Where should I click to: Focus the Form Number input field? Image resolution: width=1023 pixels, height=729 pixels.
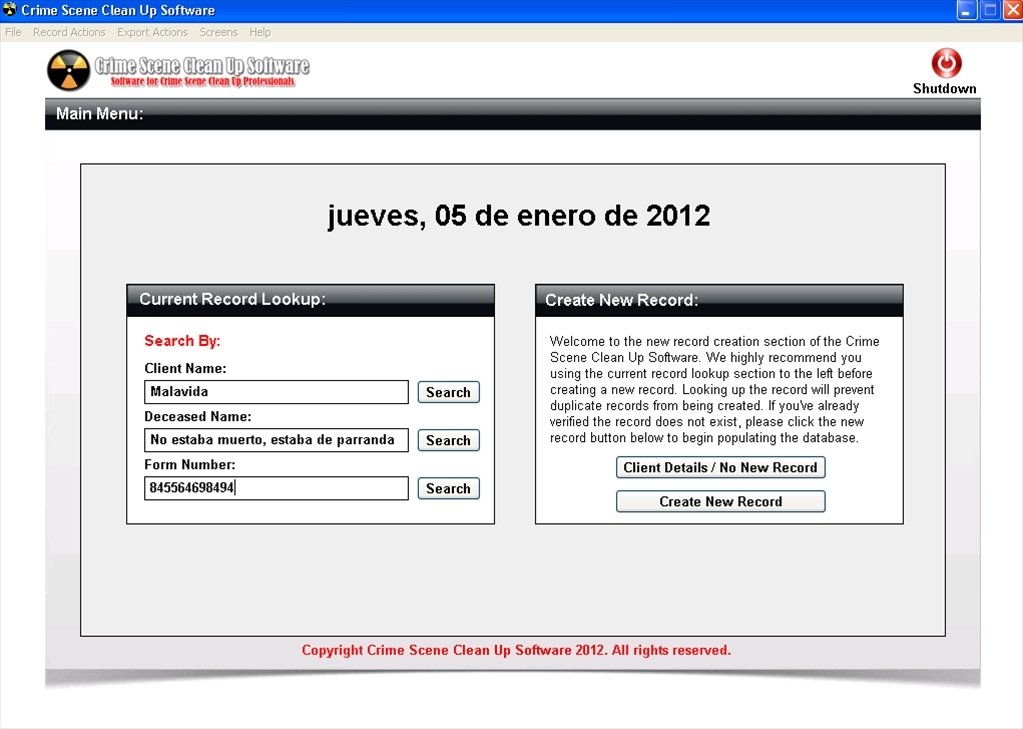pos(276,488)
